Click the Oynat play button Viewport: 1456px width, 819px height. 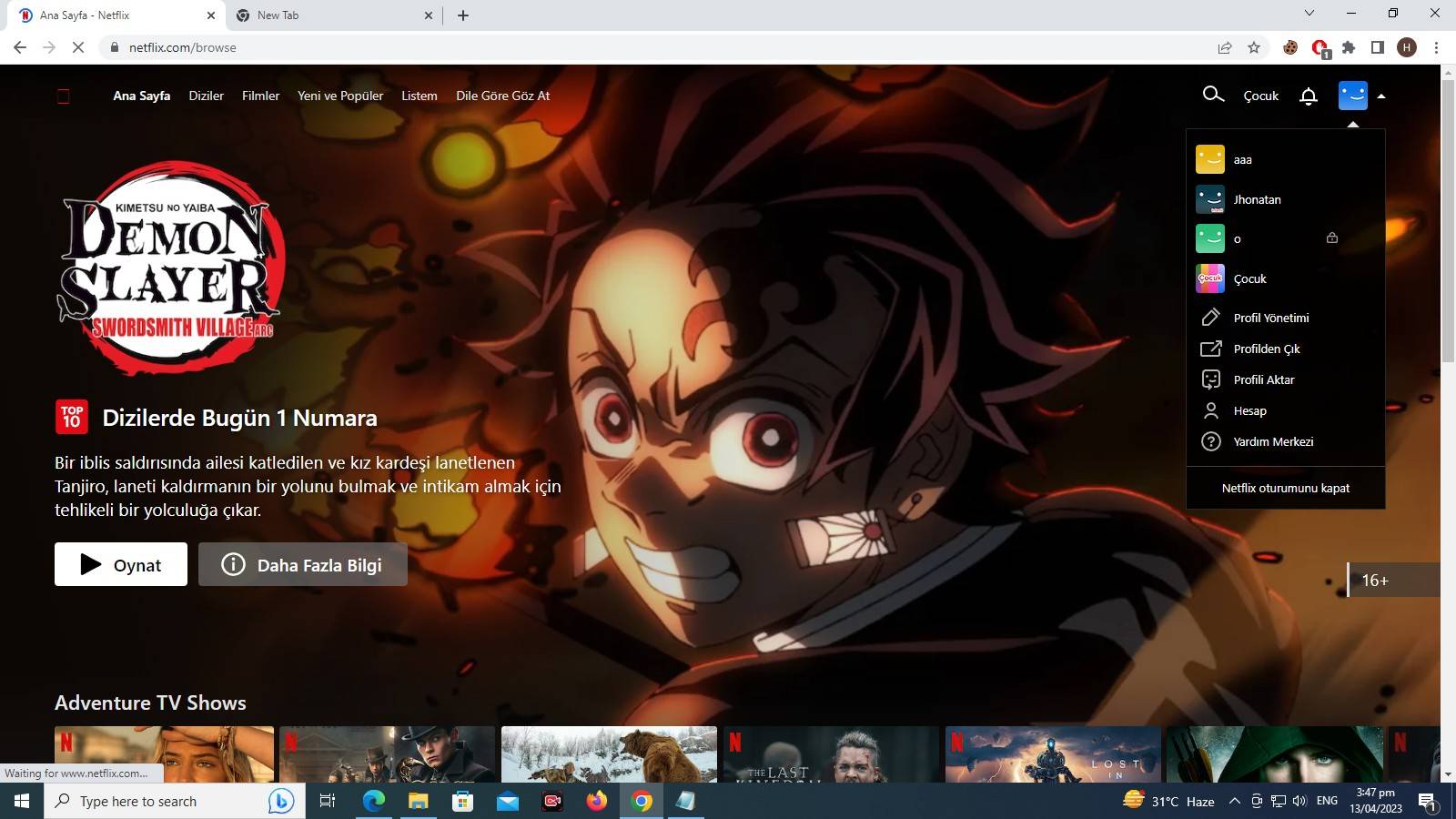121,564
